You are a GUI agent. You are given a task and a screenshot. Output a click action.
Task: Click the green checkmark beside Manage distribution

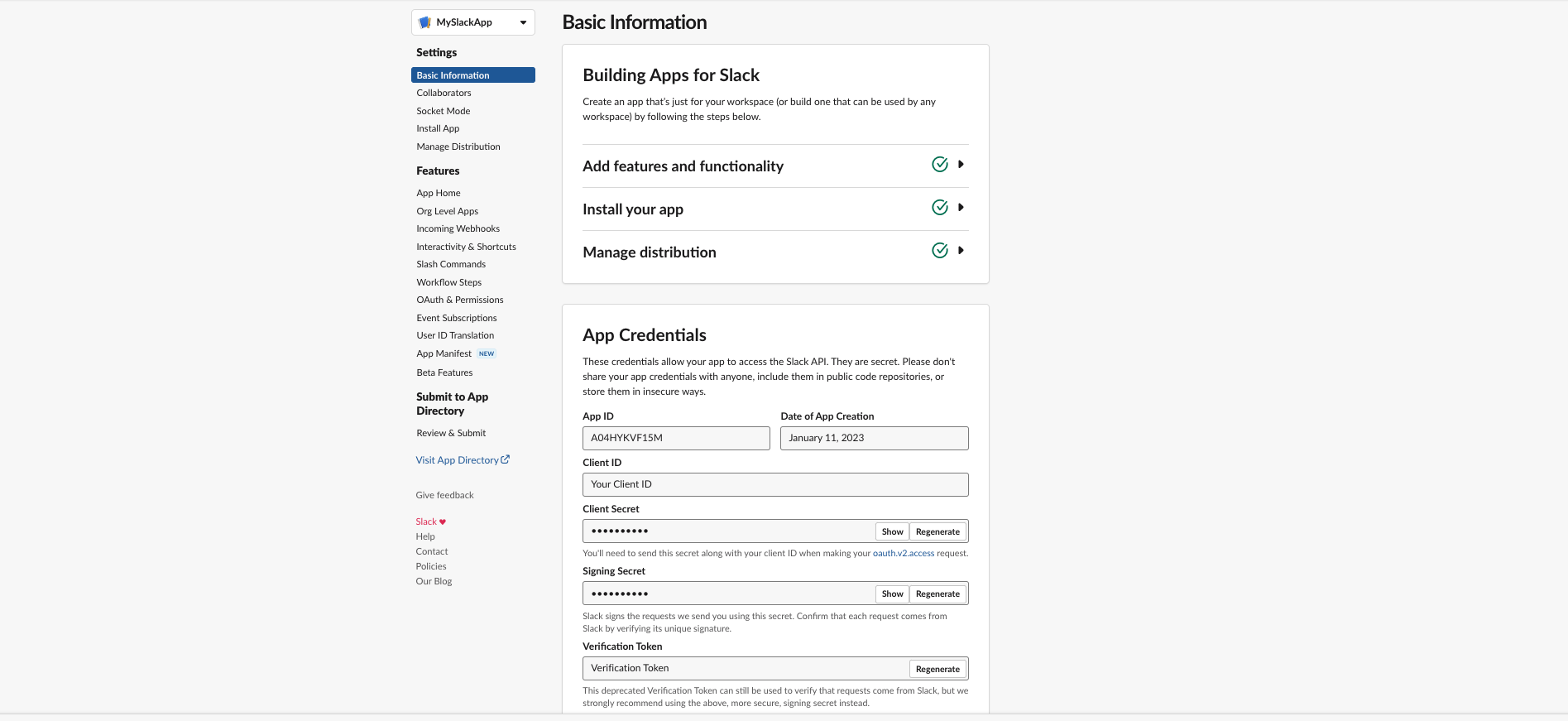(x=939, y=251)
